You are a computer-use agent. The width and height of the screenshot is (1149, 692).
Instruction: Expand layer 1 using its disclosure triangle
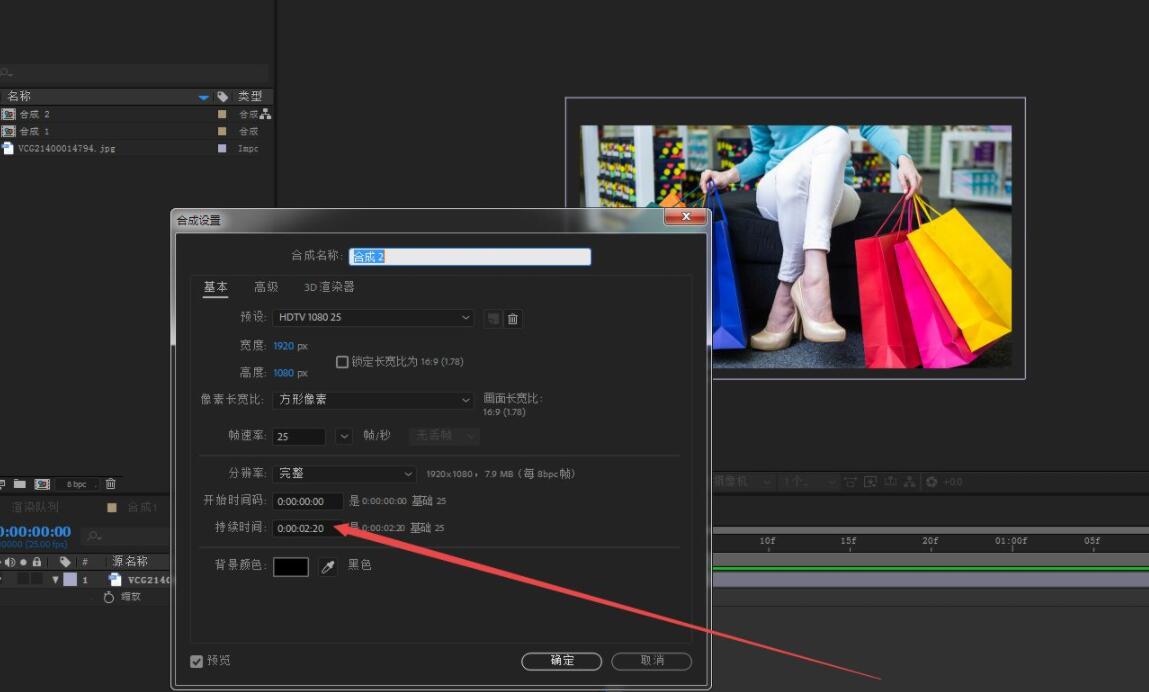tap(56, 580)
